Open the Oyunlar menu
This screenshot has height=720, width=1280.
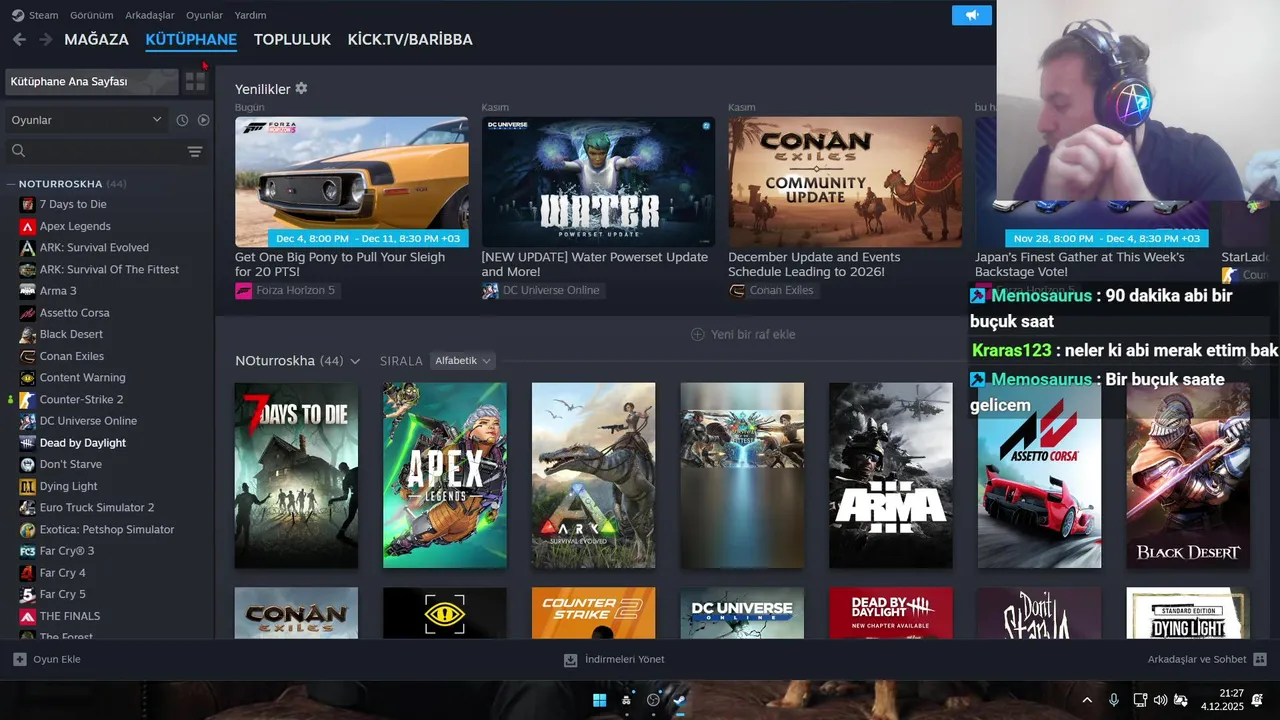[204, 15]
